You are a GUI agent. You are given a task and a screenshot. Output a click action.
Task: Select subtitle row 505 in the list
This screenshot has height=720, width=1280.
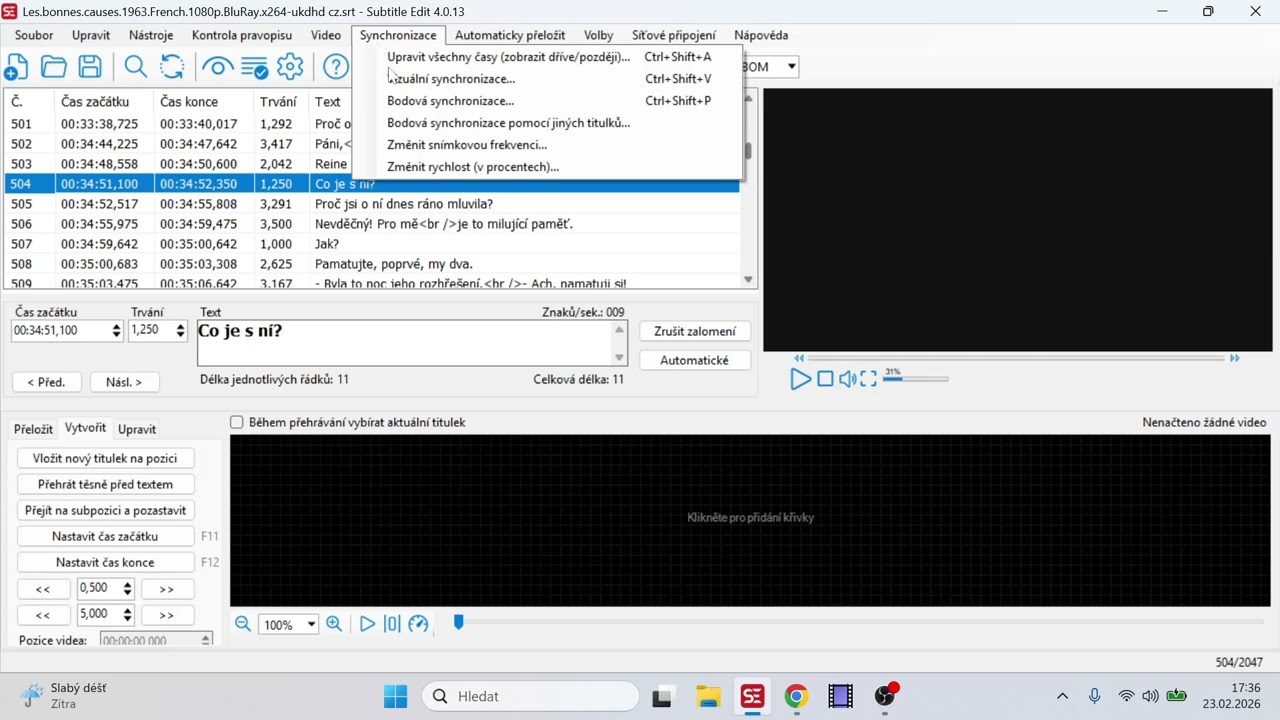pyautogui.click(x=372, y=204)
